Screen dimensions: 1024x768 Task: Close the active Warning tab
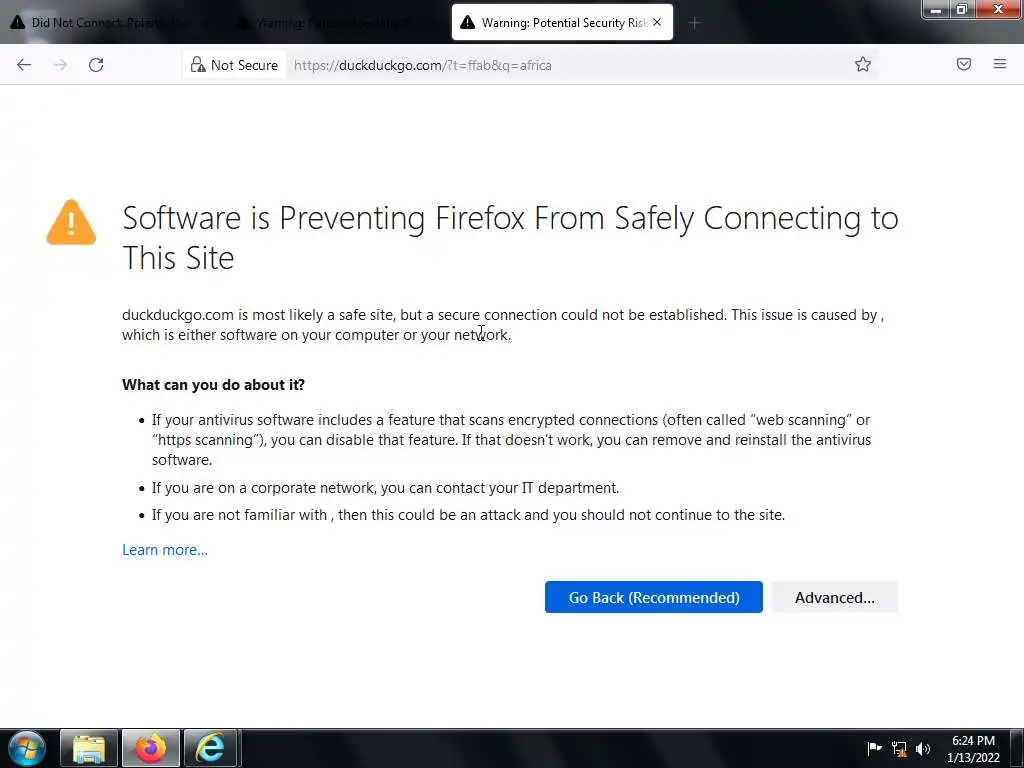(657, 22)
